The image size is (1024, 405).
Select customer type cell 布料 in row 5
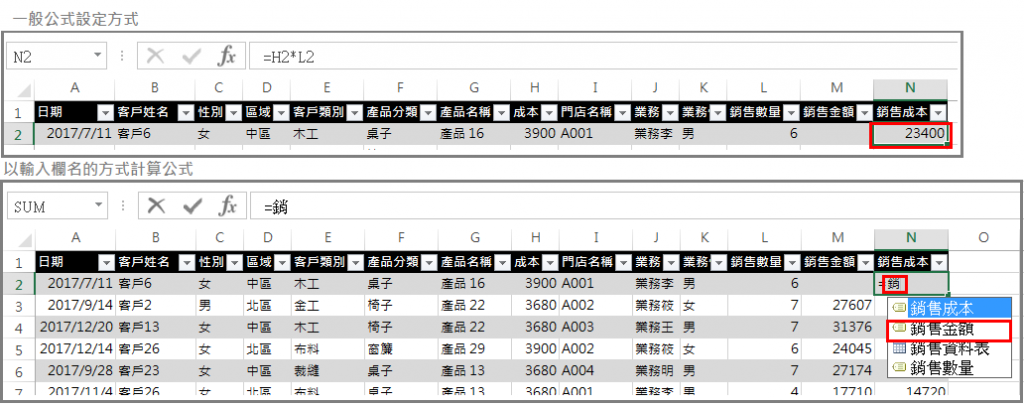pos(327,349)
